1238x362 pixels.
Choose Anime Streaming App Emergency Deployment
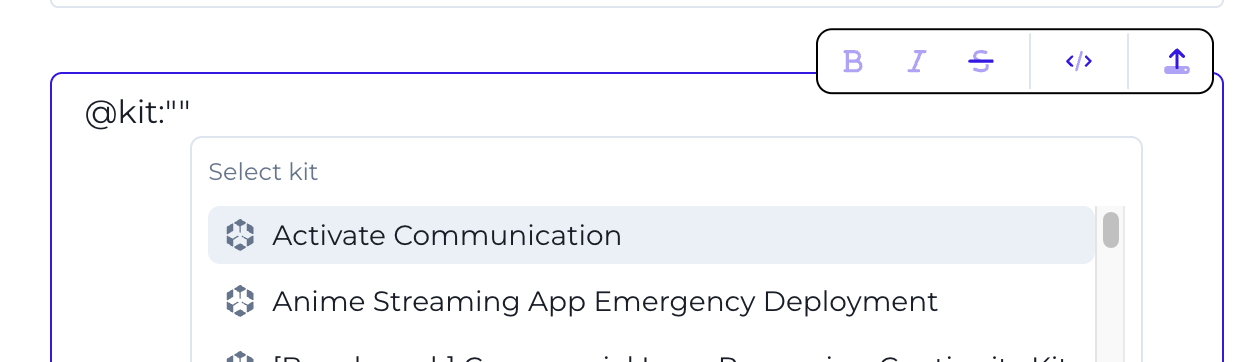coord(651,301)
